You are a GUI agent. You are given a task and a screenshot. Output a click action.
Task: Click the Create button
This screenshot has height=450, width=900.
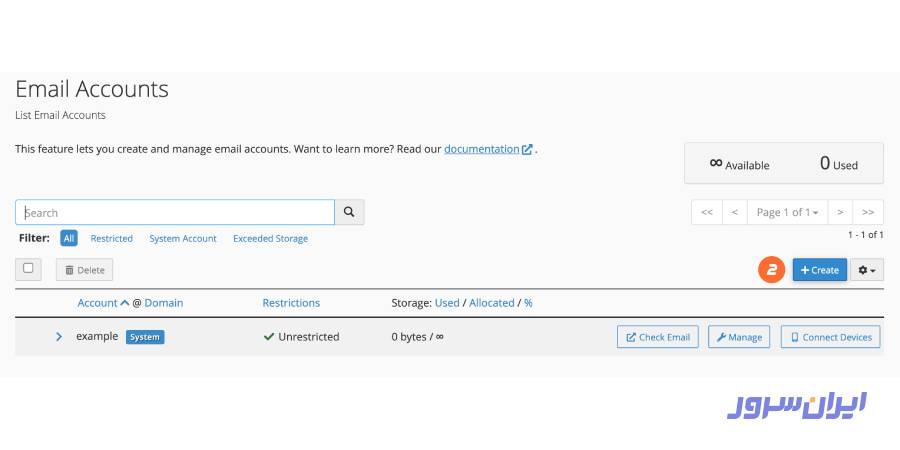point(819,270)
